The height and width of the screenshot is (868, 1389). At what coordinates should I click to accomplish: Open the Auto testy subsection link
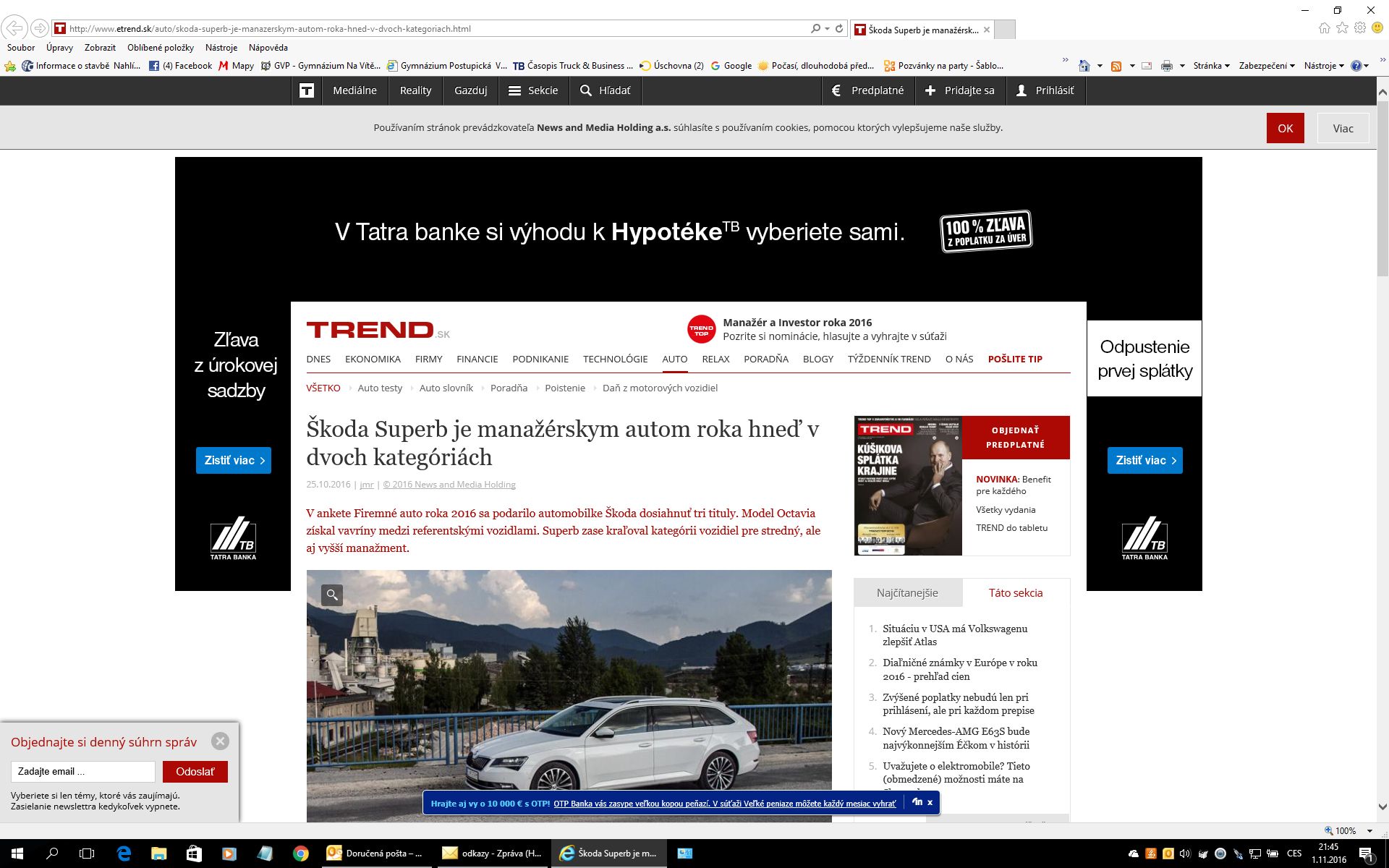tap(380, 388)
